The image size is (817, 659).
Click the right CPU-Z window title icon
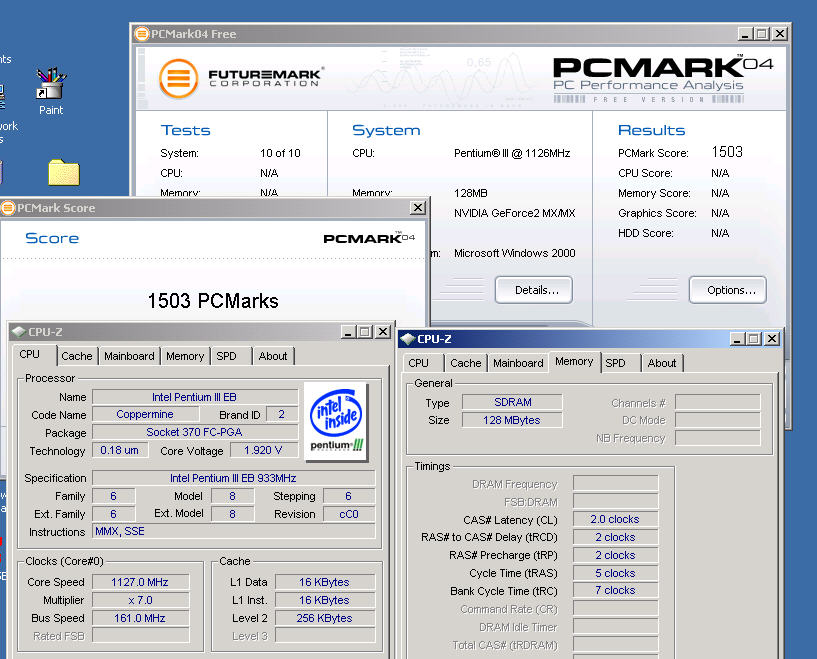(x=407, y=339)
